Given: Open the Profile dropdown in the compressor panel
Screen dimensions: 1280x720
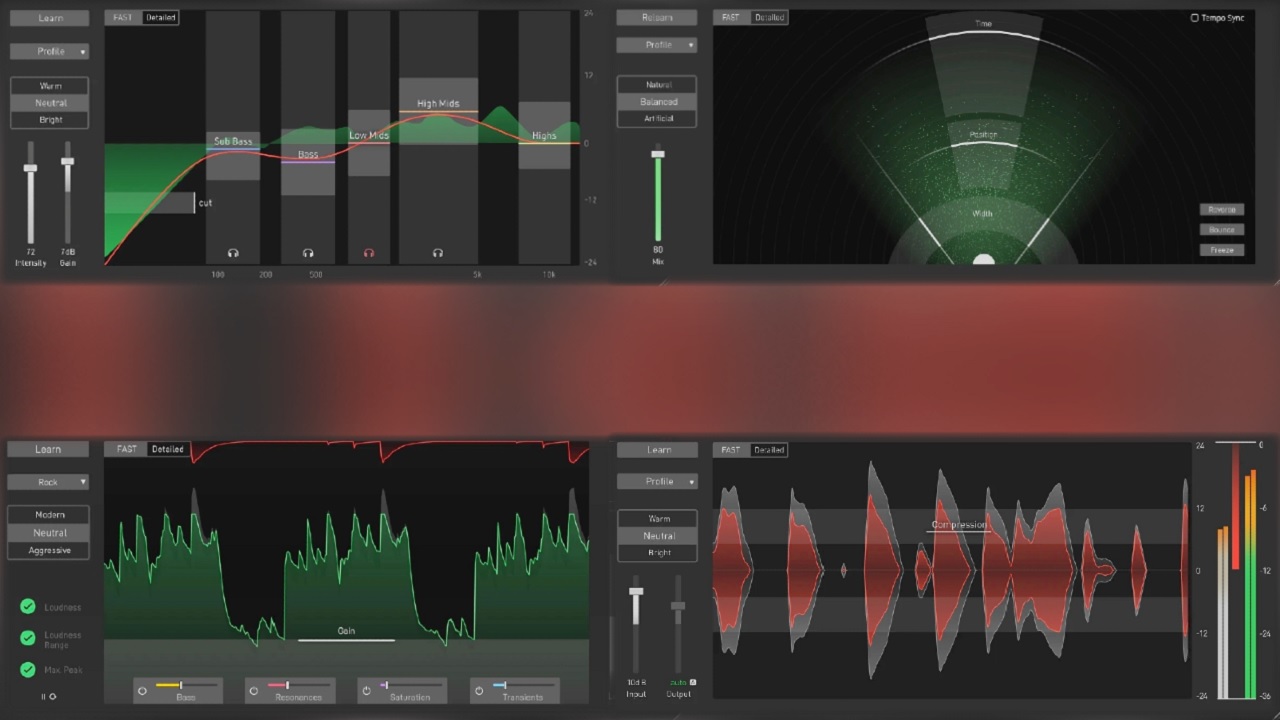Looking at the screenshot, I should click(x=657, y=481).
